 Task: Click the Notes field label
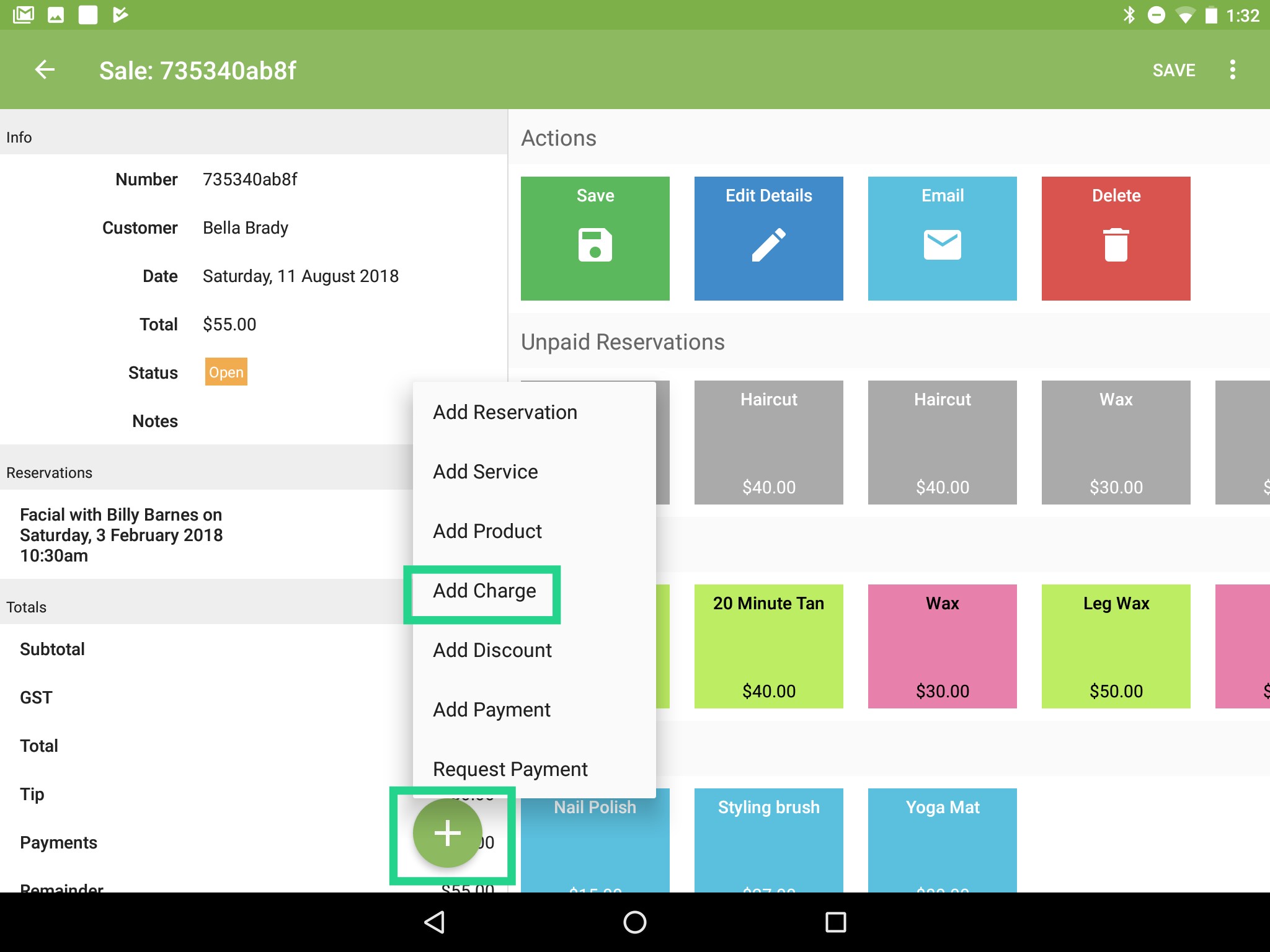tap(155, 421)
